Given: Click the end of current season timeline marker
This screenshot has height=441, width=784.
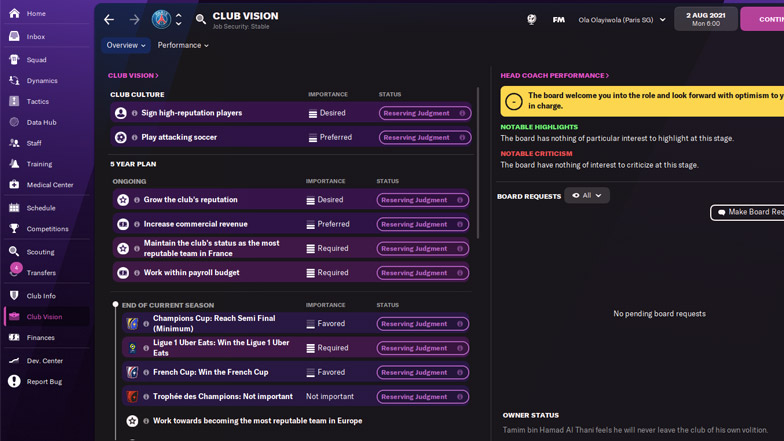Looking at the screenshot, I should [116, 304].
